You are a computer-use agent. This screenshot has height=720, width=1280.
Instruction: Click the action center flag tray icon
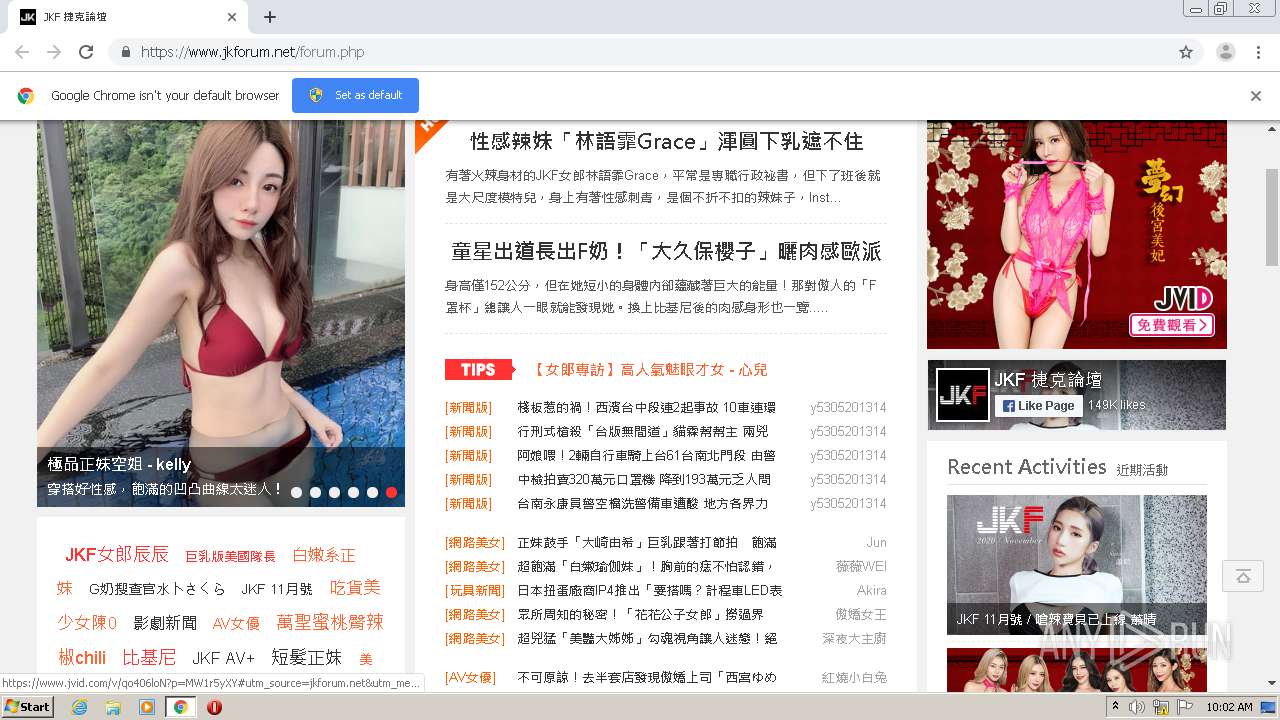pos(1185,707)
